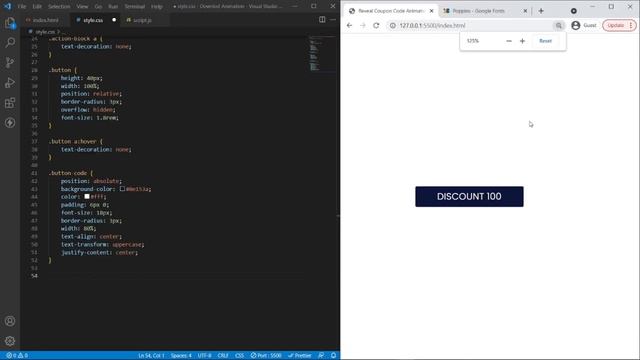
Task: Go back in the Chrome browser
Action: coord(349,25)
